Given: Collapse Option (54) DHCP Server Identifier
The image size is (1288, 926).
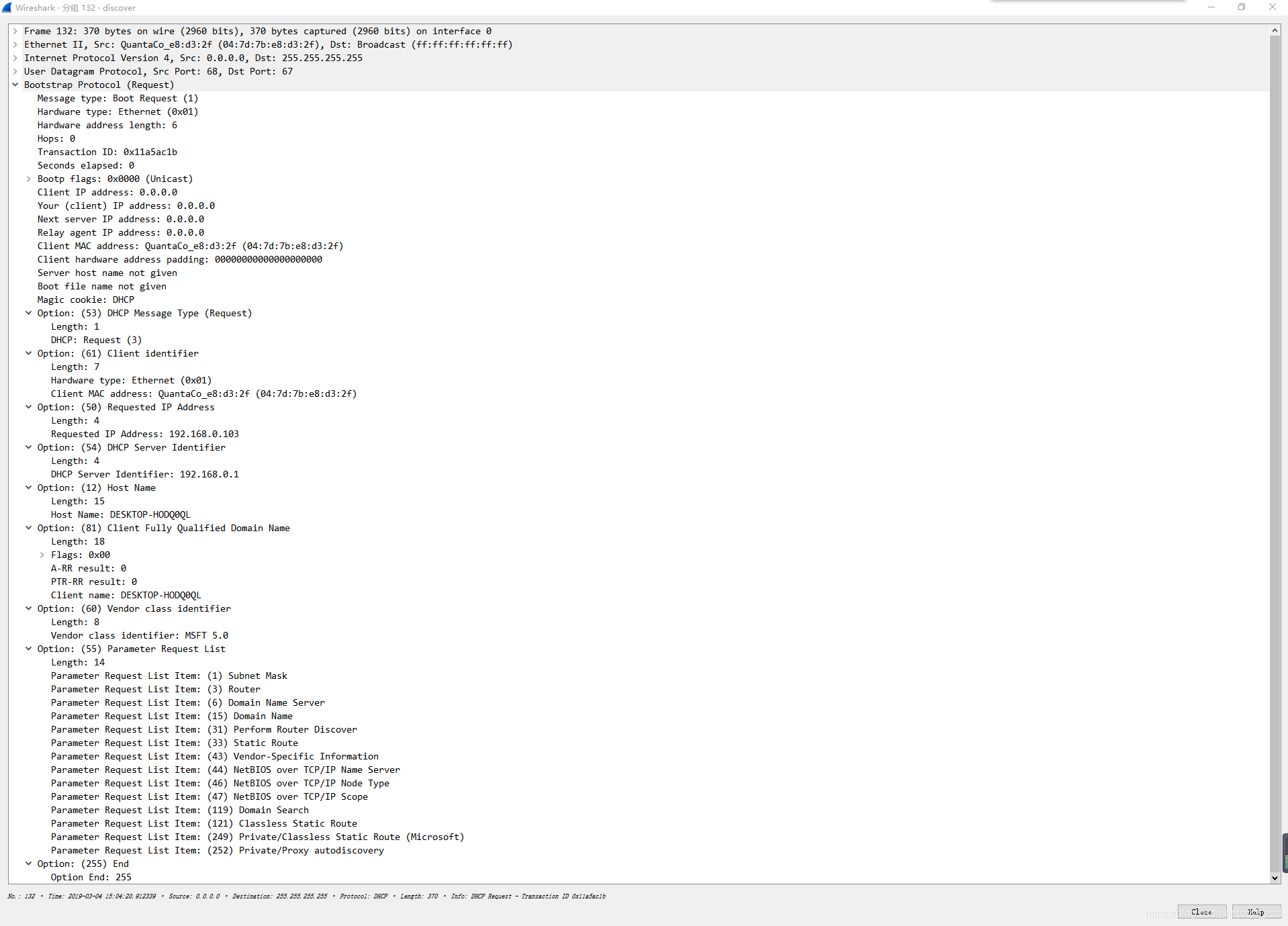Looking at the screenshot, I should [29, 447].
